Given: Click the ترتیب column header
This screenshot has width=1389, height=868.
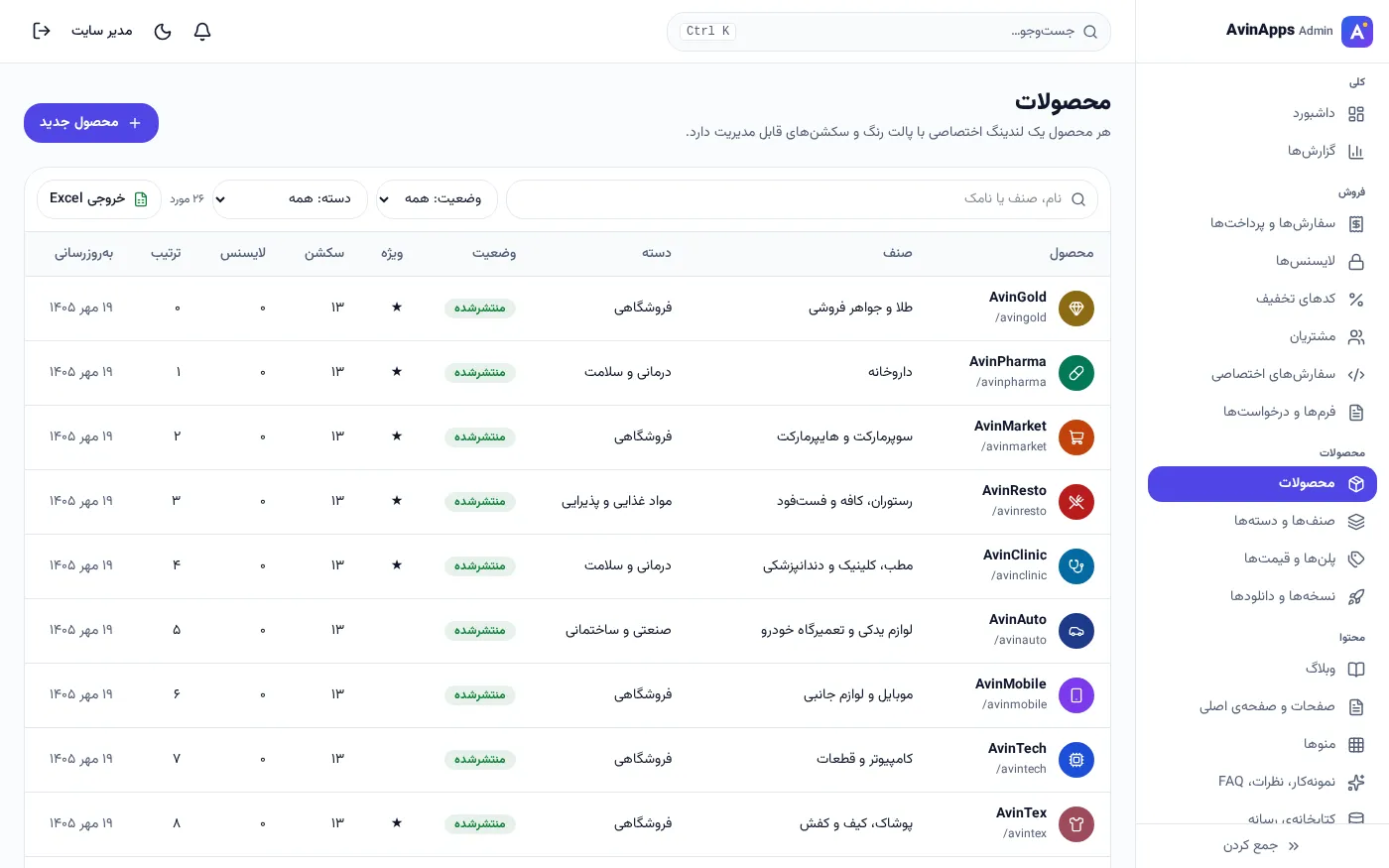Looking at the screenshot, I should pos(166,254).
